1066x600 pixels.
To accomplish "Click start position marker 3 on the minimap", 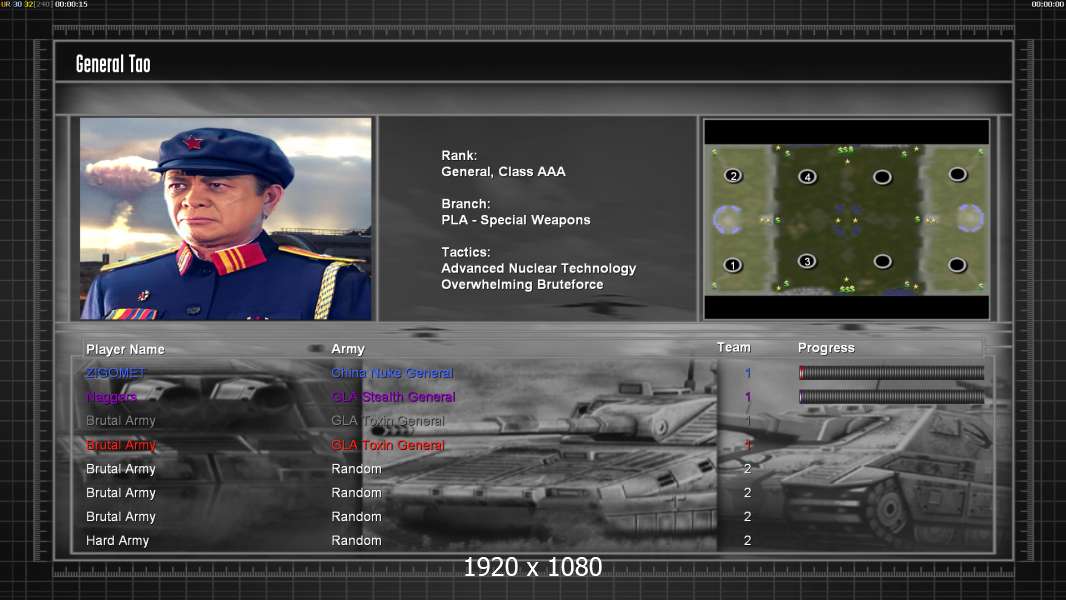I will tap(807, 261).
